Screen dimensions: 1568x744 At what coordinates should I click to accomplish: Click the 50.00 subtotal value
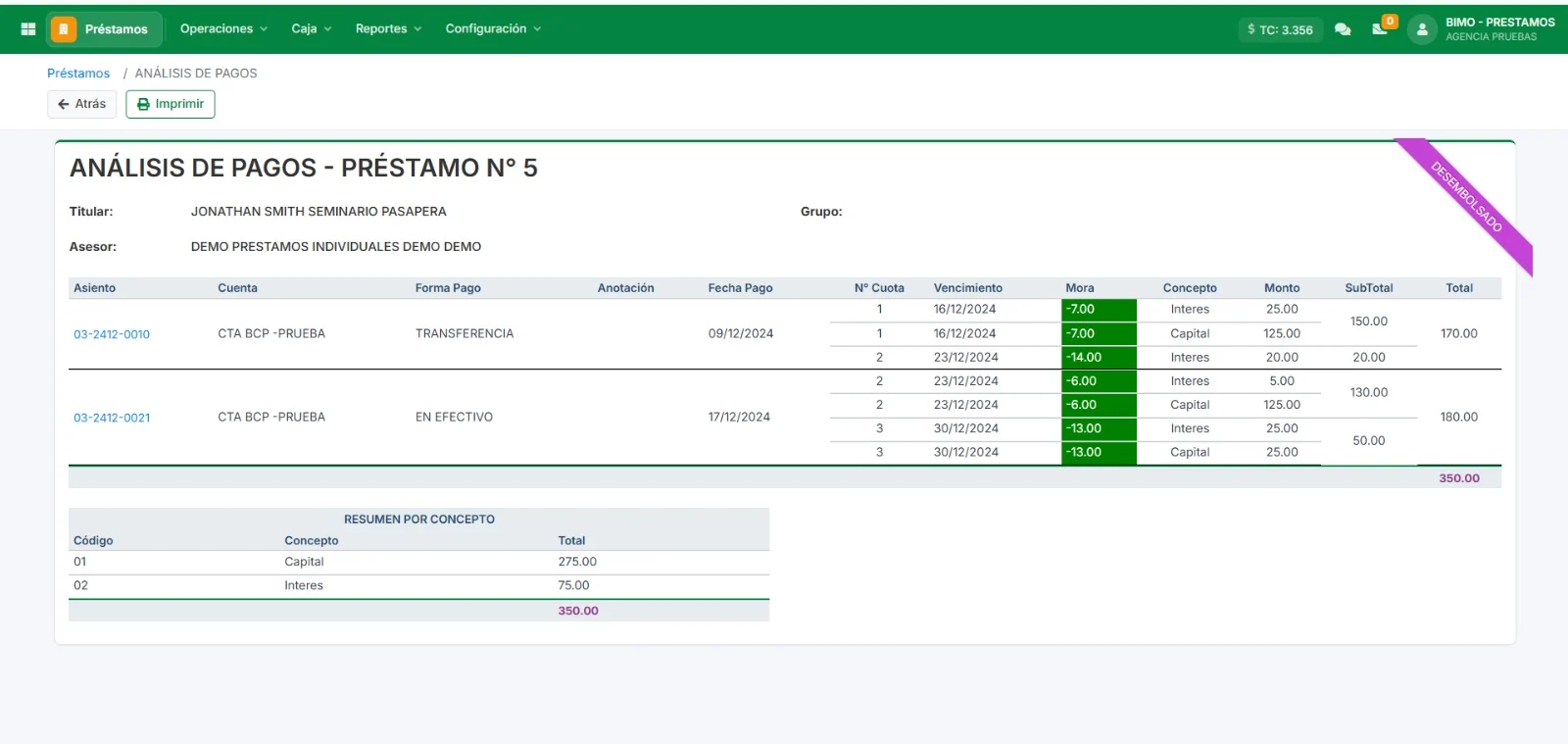click(x=1369, y=441)
